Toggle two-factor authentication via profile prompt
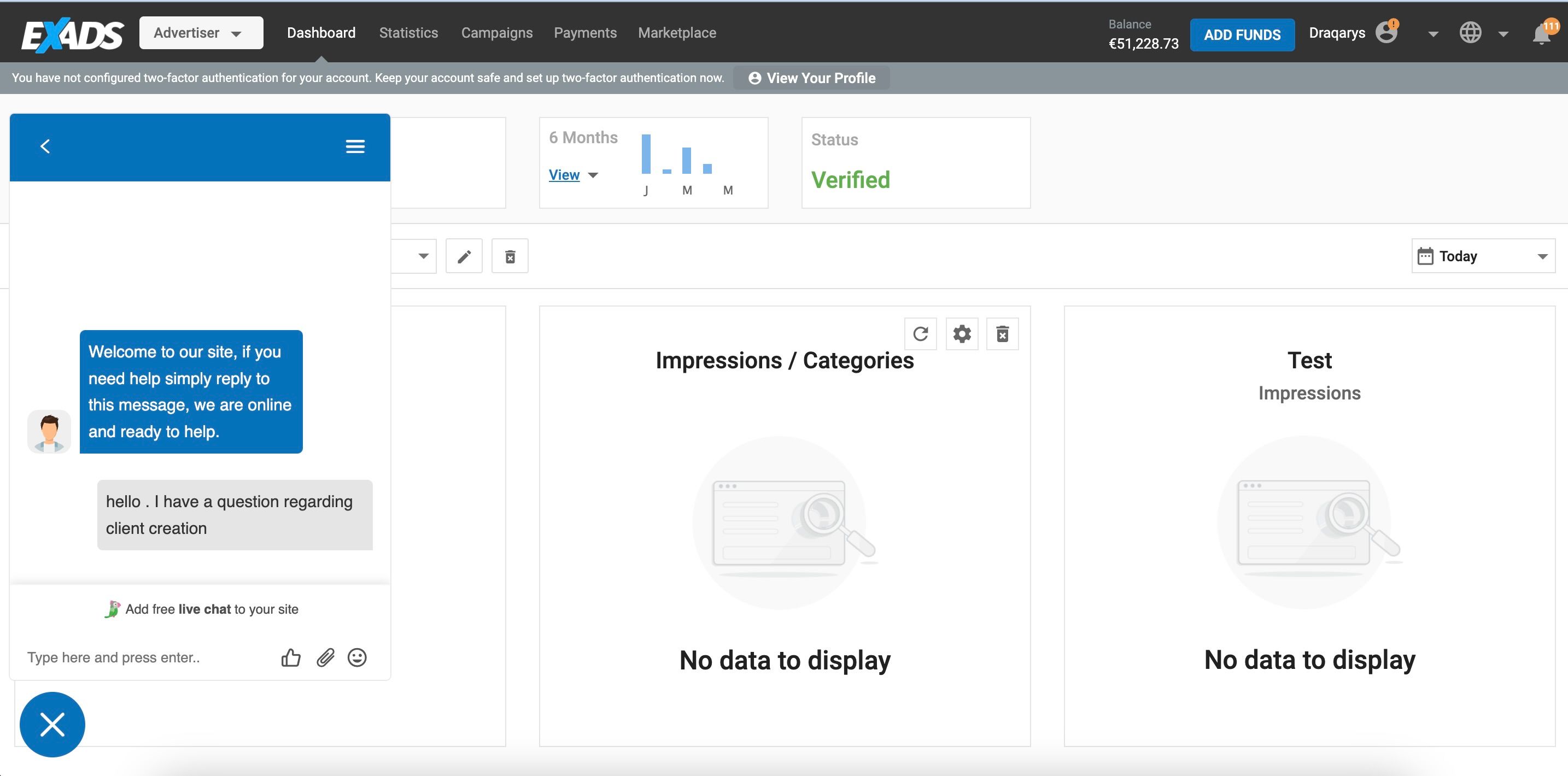This screenshot has width=1568, height=776. (812, 77)
